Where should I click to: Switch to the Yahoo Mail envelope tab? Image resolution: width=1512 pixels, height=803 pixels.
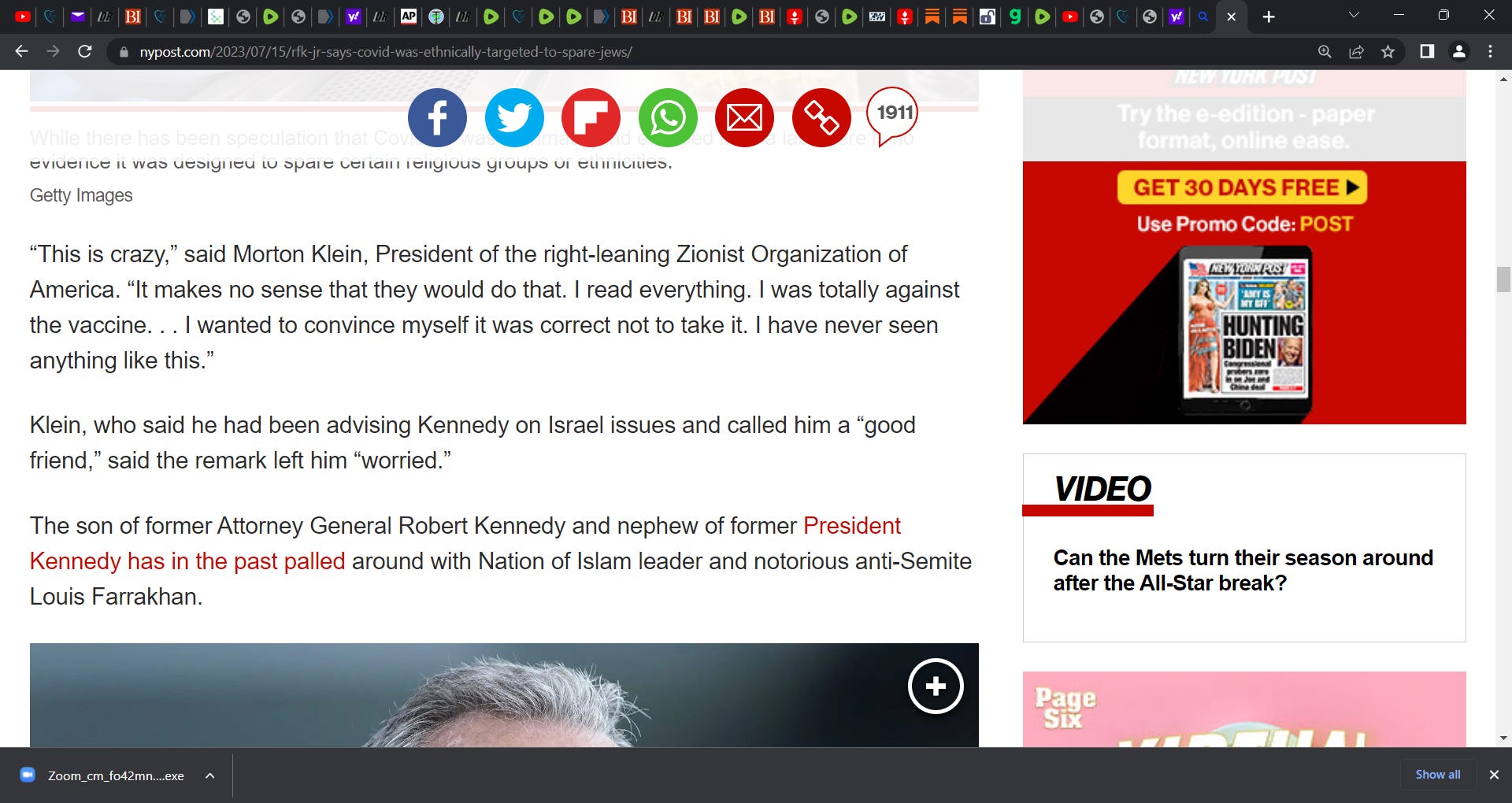pyautogui.click(x=77, y=17)
